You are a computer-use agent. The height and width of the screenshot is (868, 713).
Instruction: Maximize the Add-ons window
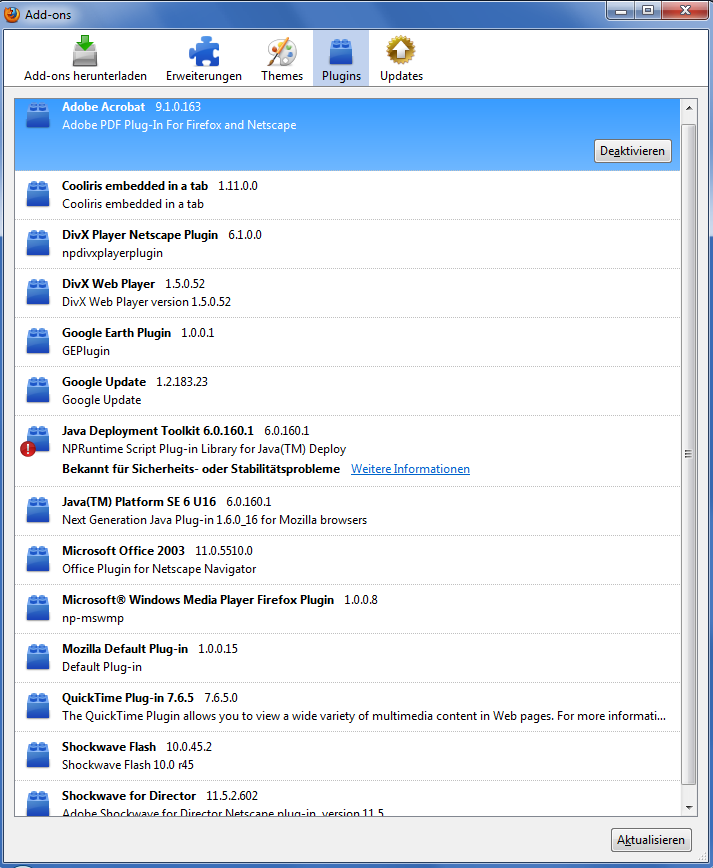tap(647, 11)
